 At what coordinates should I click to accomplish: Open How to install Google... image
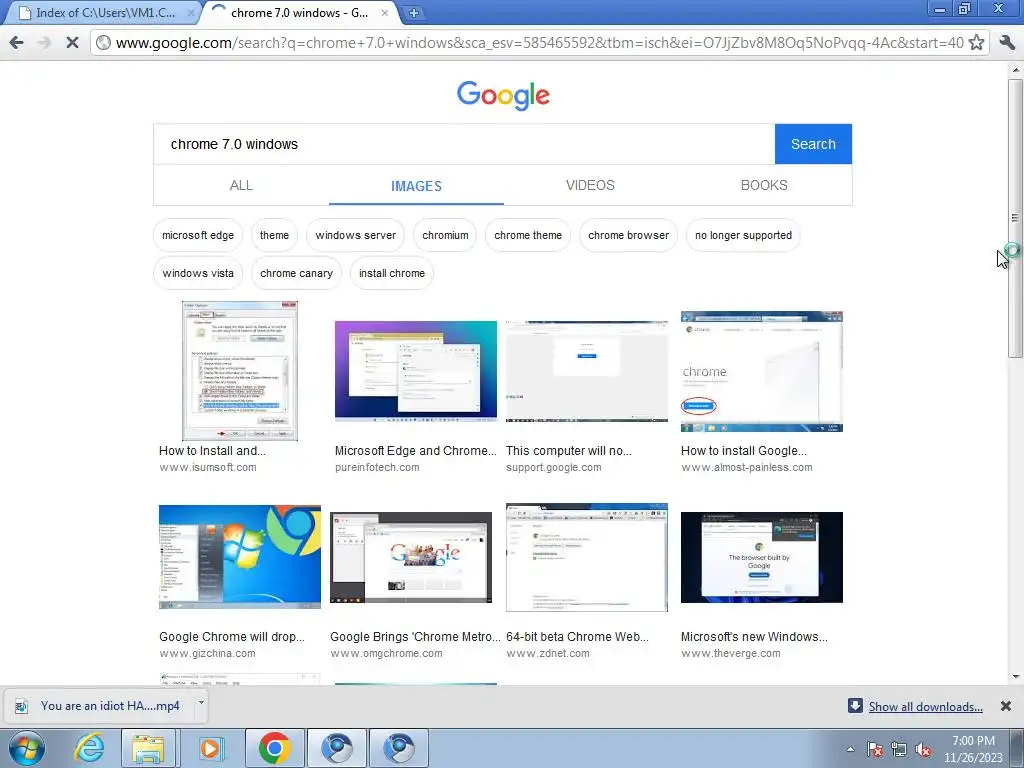coord(761,371)
